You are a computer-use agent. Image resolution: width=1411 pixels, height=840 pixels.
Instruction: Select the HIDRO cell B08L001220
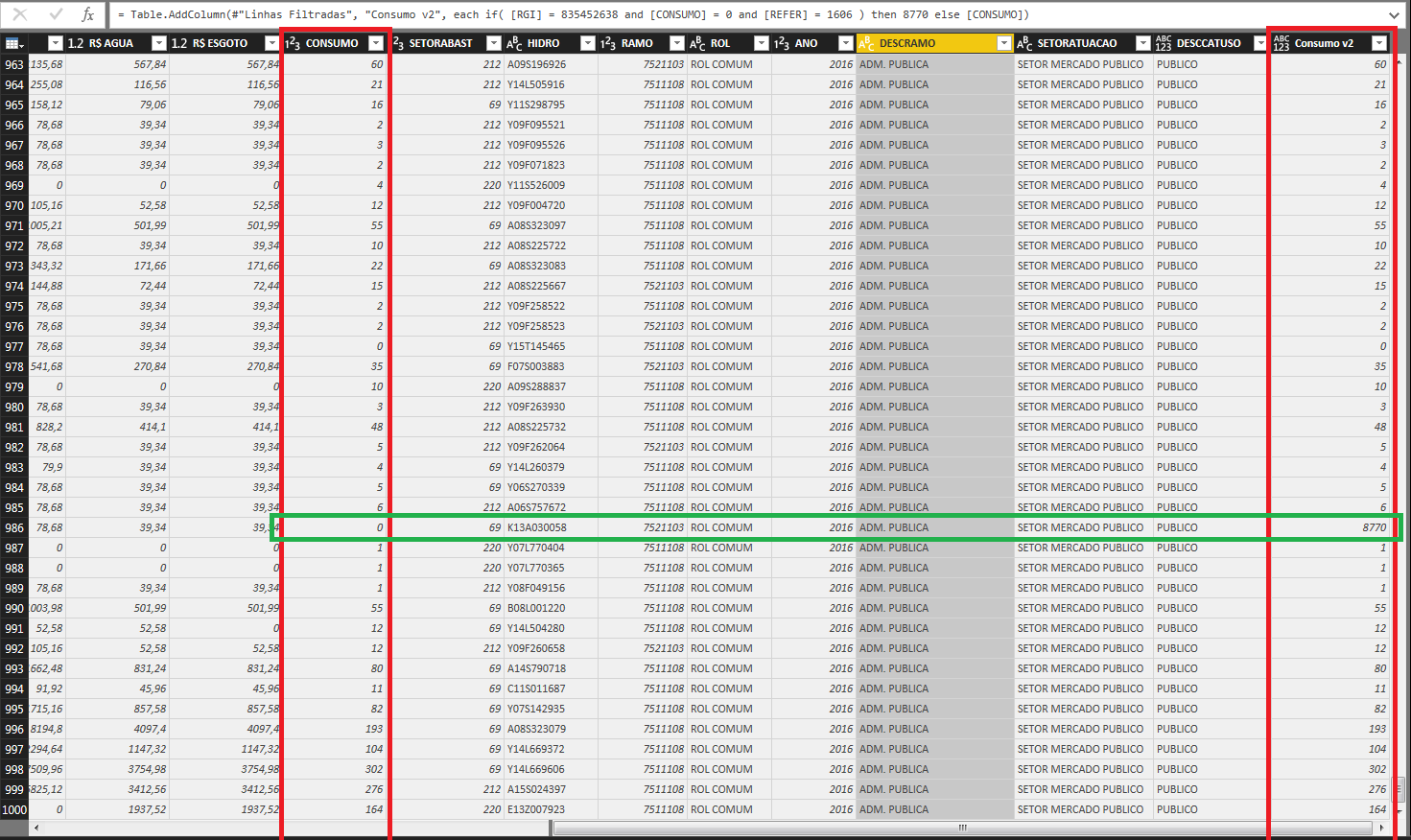point(552,608)
